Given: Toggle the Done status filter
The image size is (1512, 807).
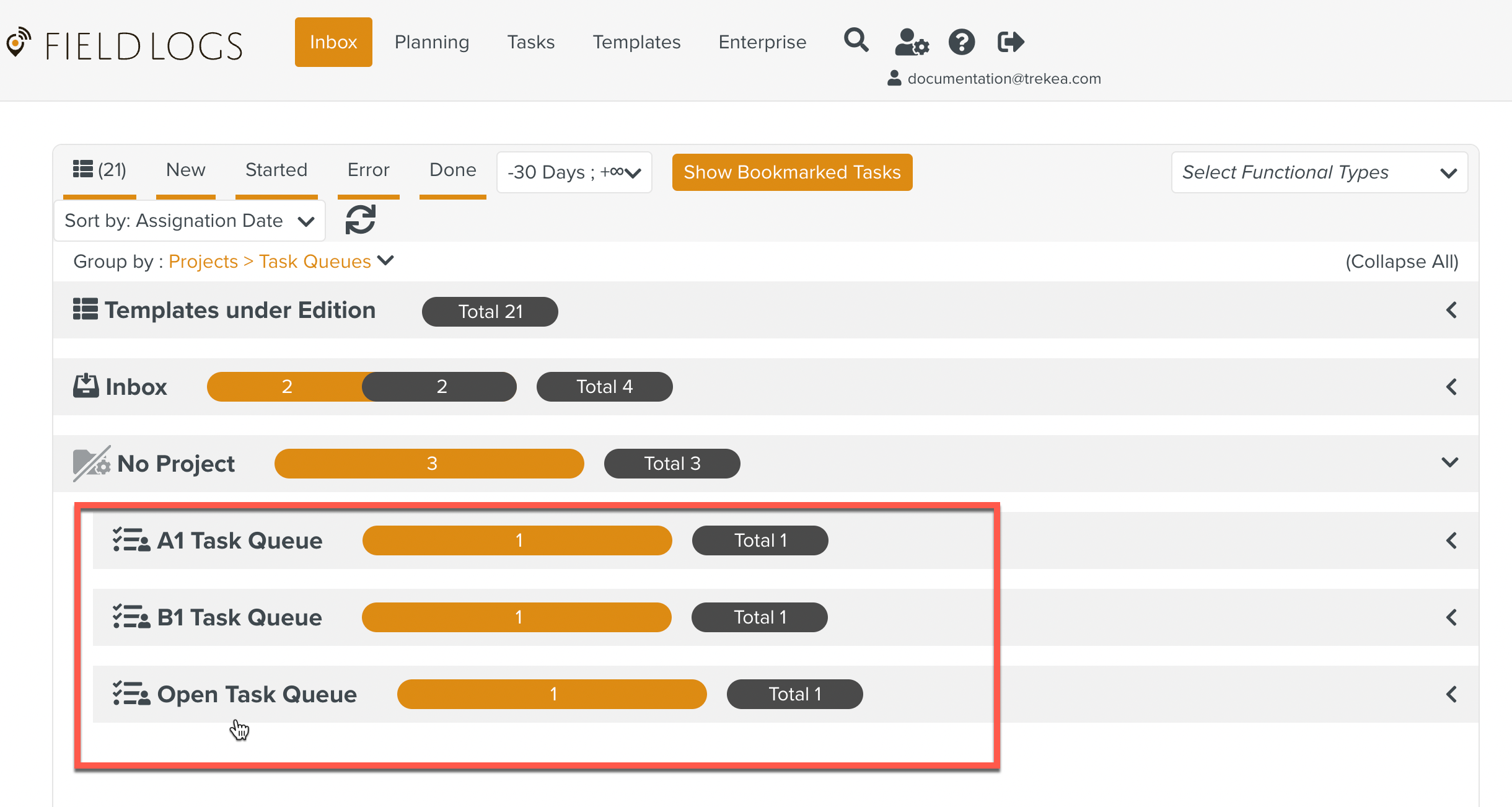Looking at the screenshot, I should [x=452, y=170].
